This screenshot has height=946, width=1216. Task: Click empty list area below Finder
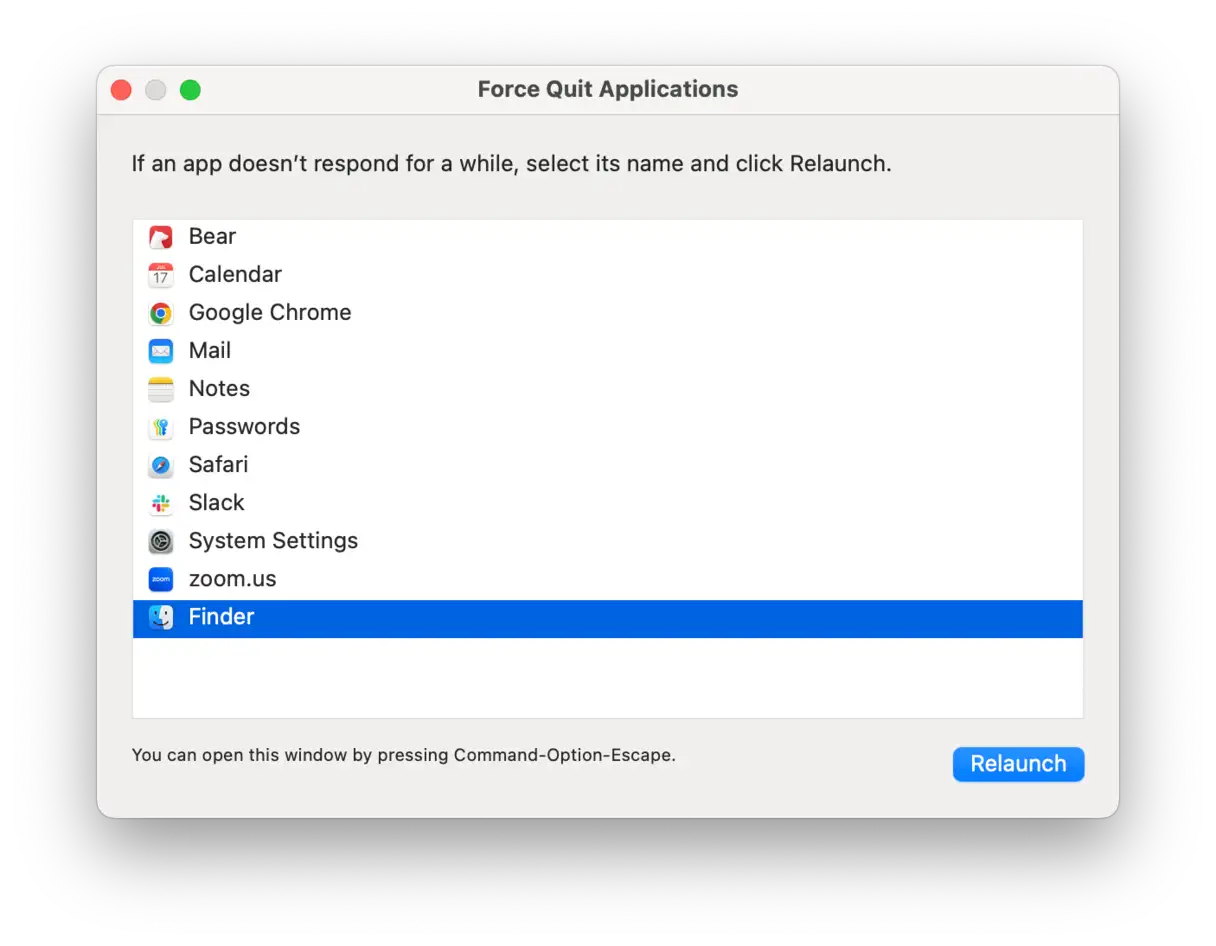coord(607,677)
